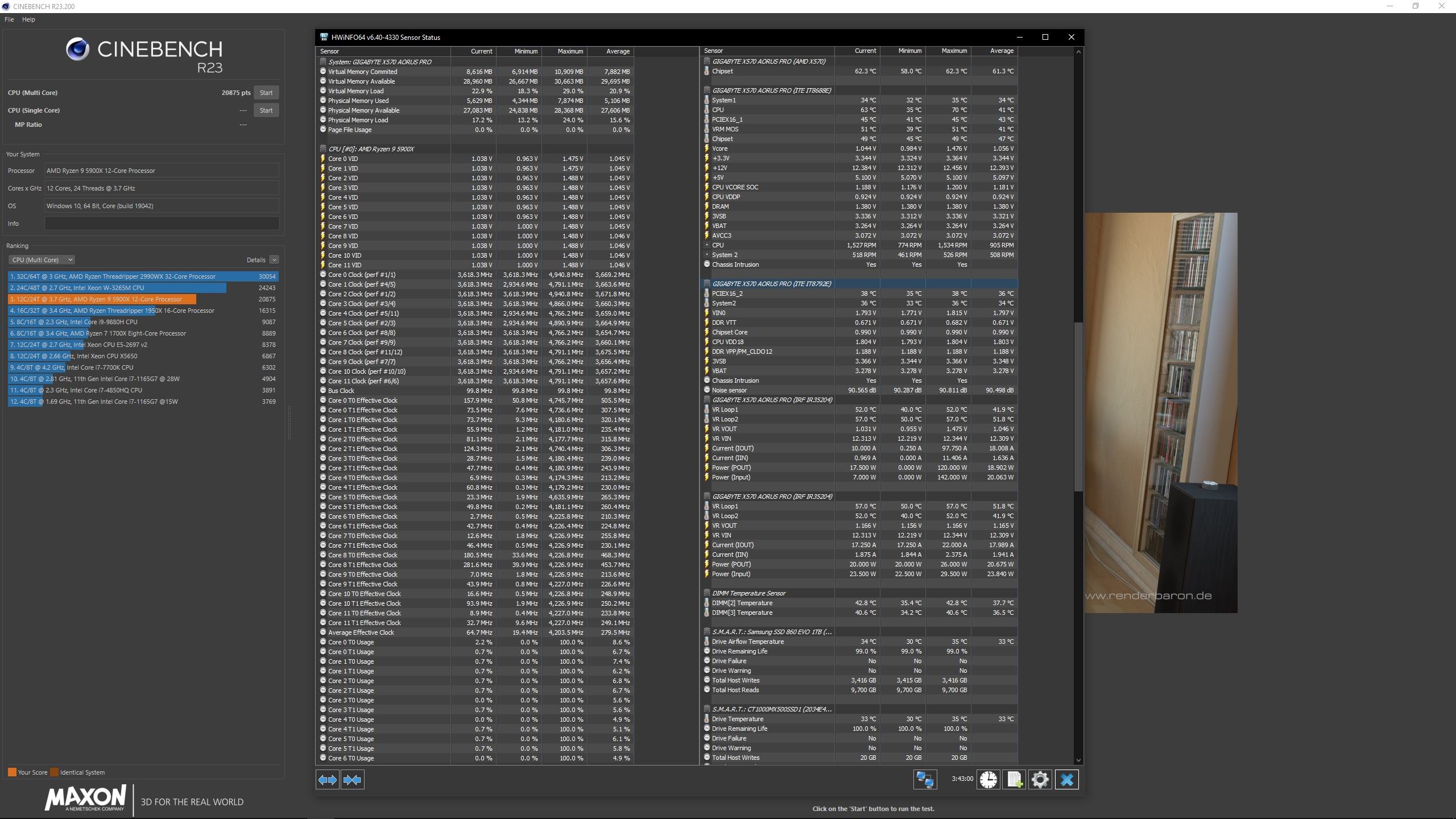Screen dimensions: 1456x819
Task: Click the brown Identical System legend swatch
Action: [x=54, y=772]
